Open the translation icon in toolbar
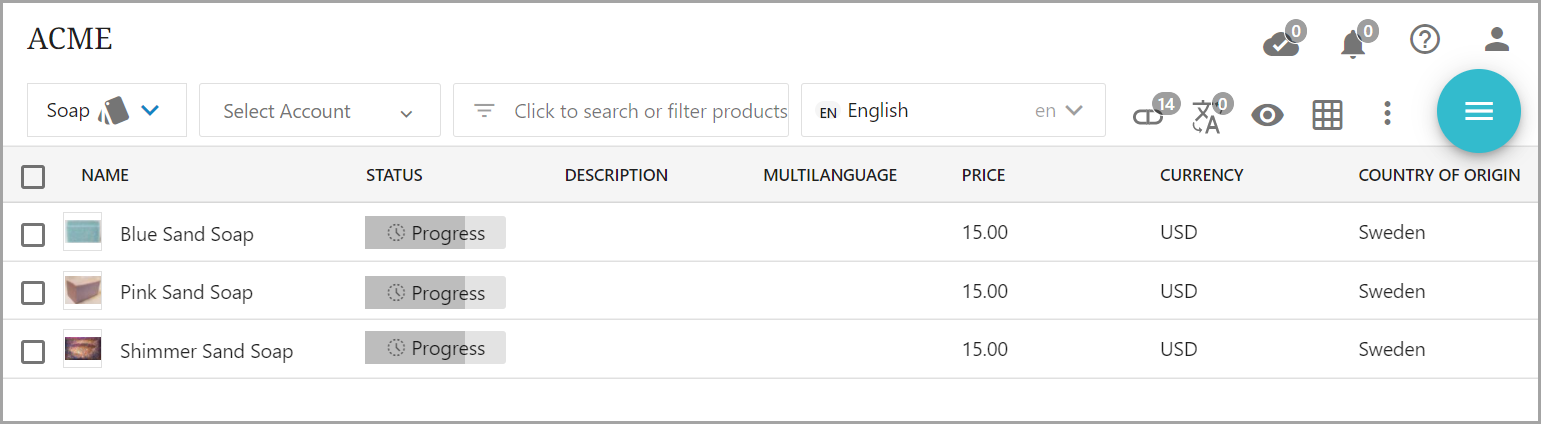 [1207, 116]
